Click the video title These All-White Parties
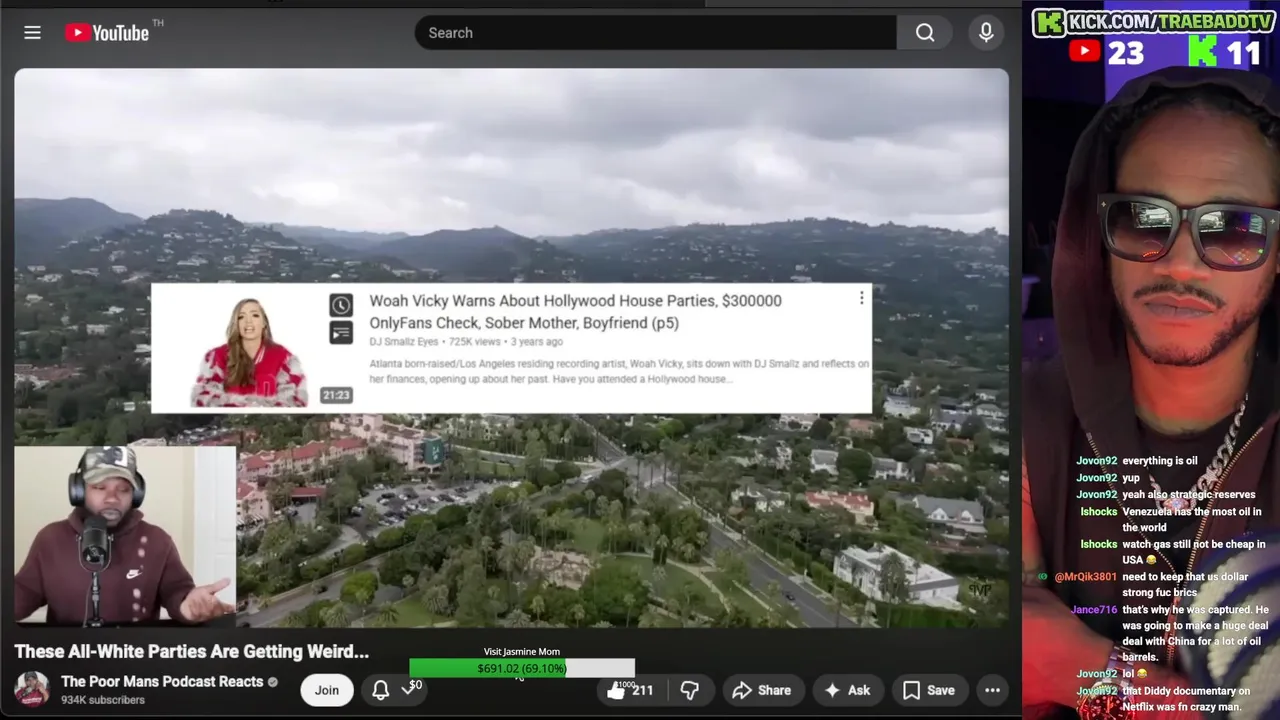This screenshot has height=720, width=1280. tap(192, 651)
